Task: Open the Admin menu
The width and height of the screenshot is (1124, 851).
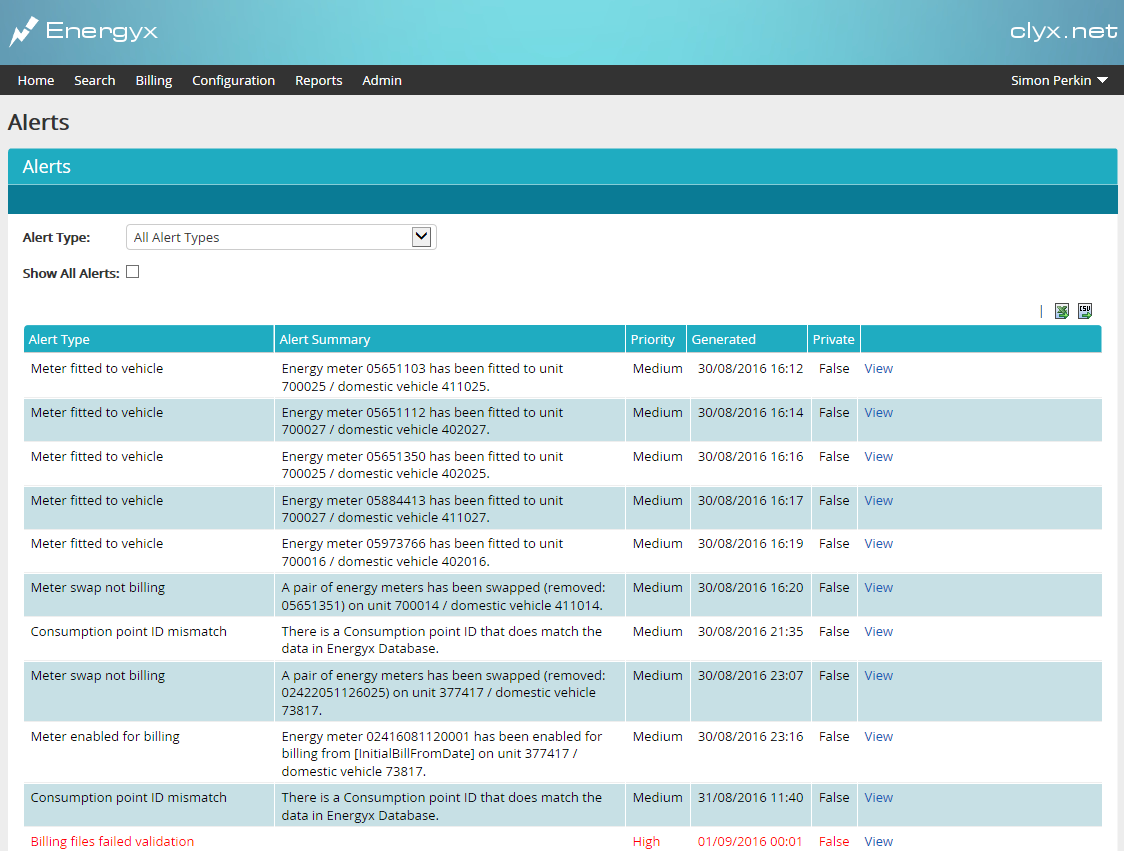Action: coord(381,80)
